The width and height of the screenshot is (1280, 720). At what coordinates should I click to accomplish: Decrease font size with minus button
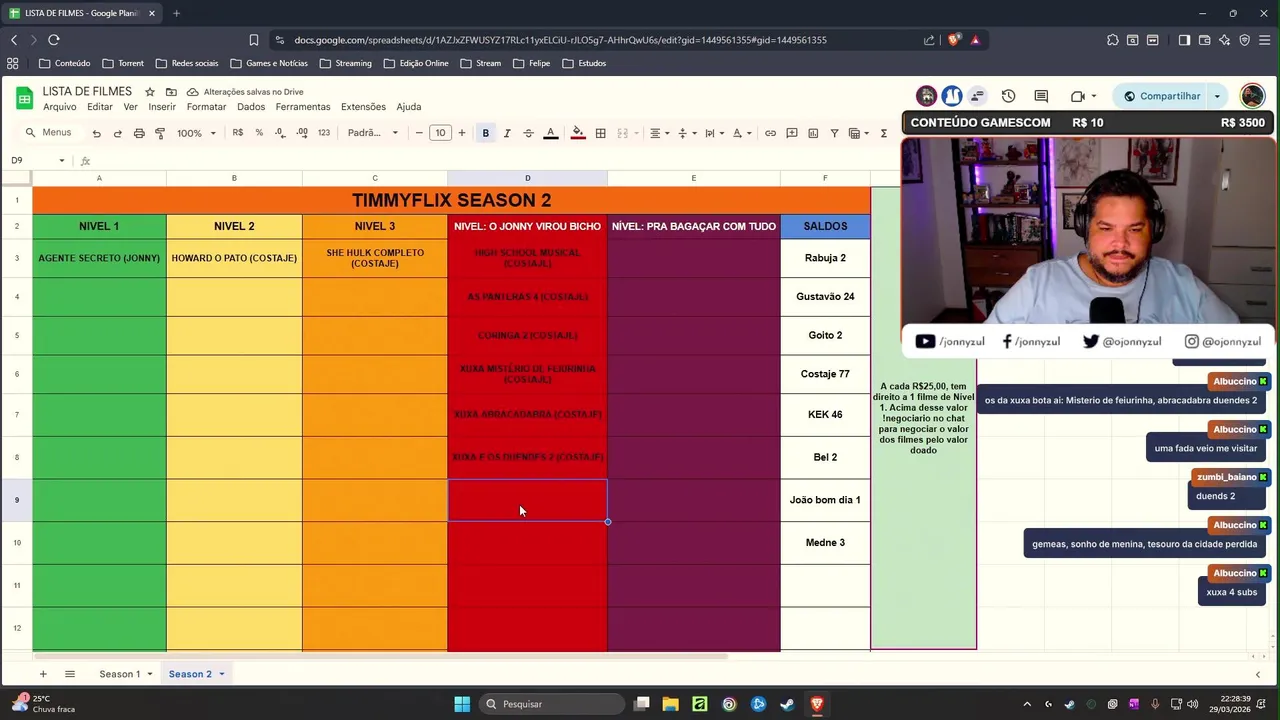point(419,133)
